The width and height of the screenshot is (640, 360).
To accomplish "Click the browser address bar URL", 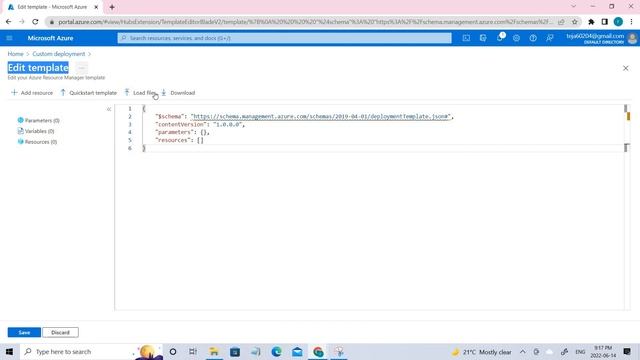I will coord(305,22).
